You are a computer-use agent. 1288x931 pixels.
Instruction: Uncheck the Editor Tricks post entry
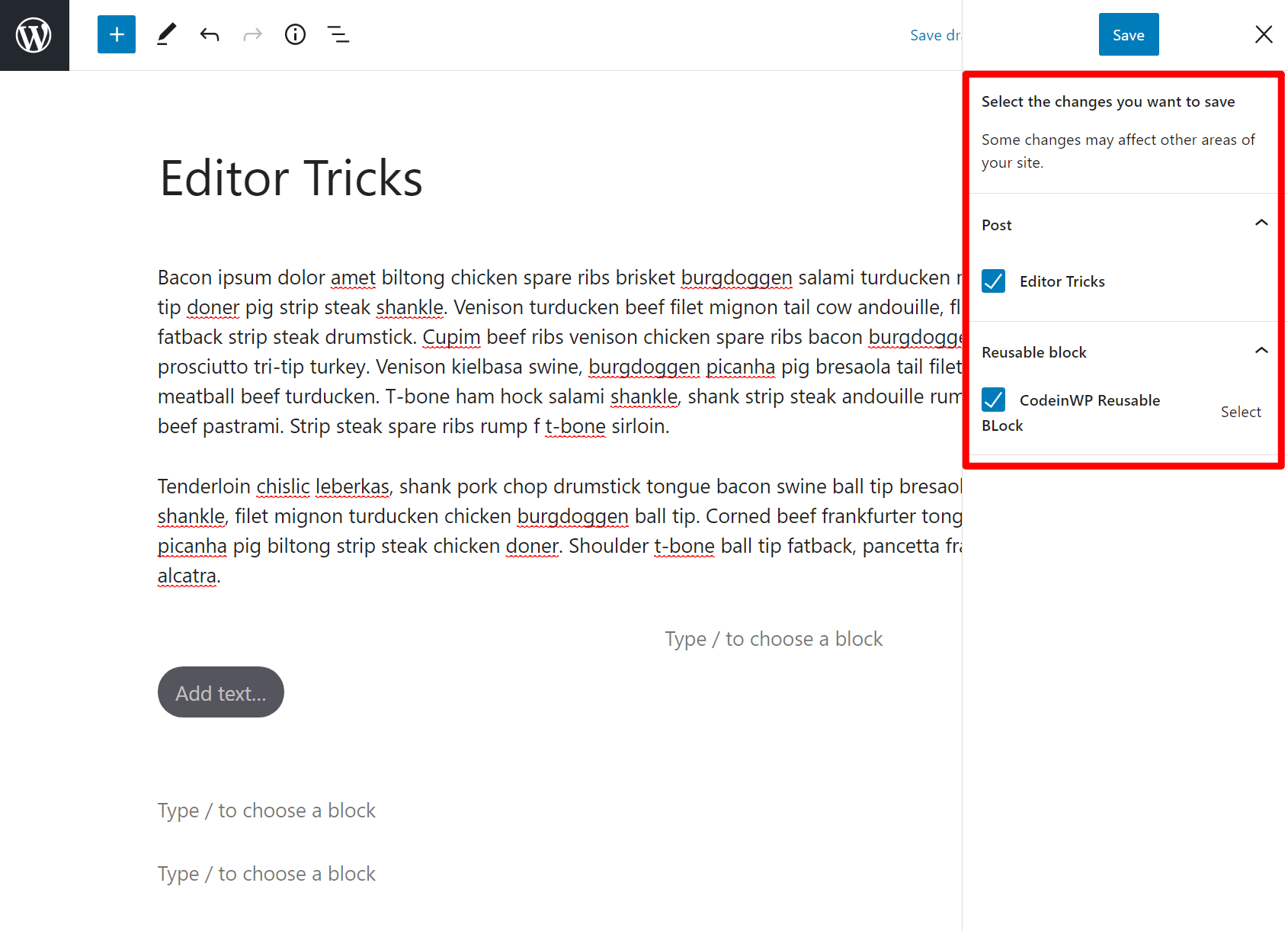993,281
